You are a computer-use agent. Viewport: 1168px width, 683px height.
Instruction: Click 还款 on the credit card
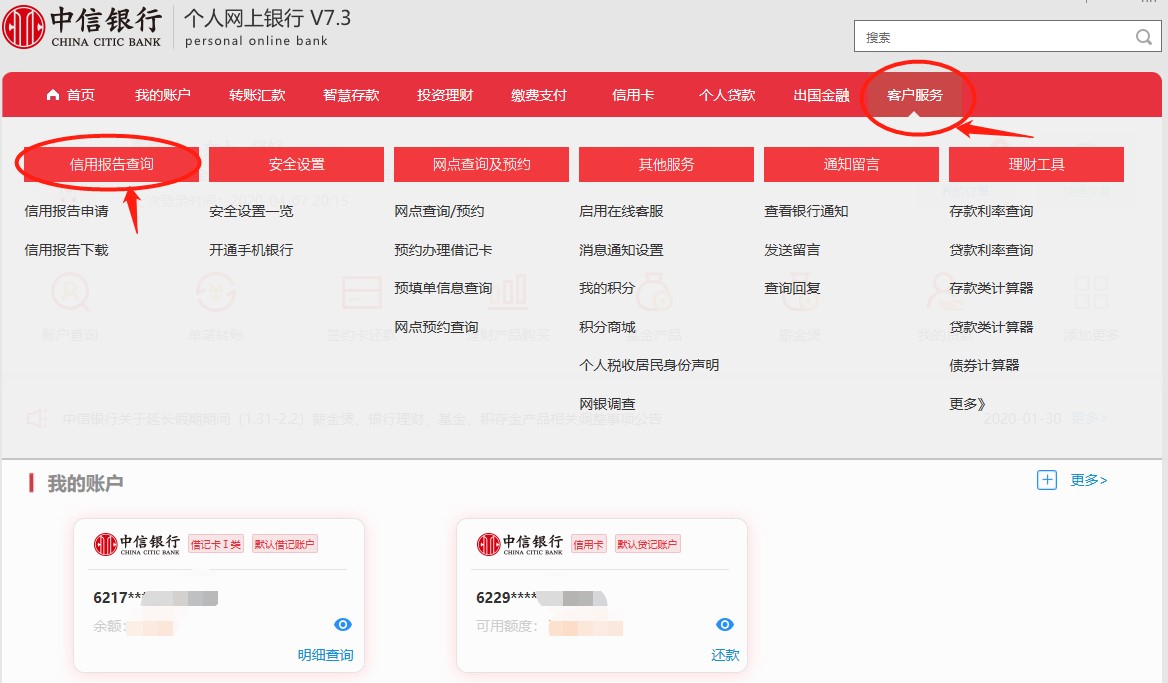coord(725,655)
